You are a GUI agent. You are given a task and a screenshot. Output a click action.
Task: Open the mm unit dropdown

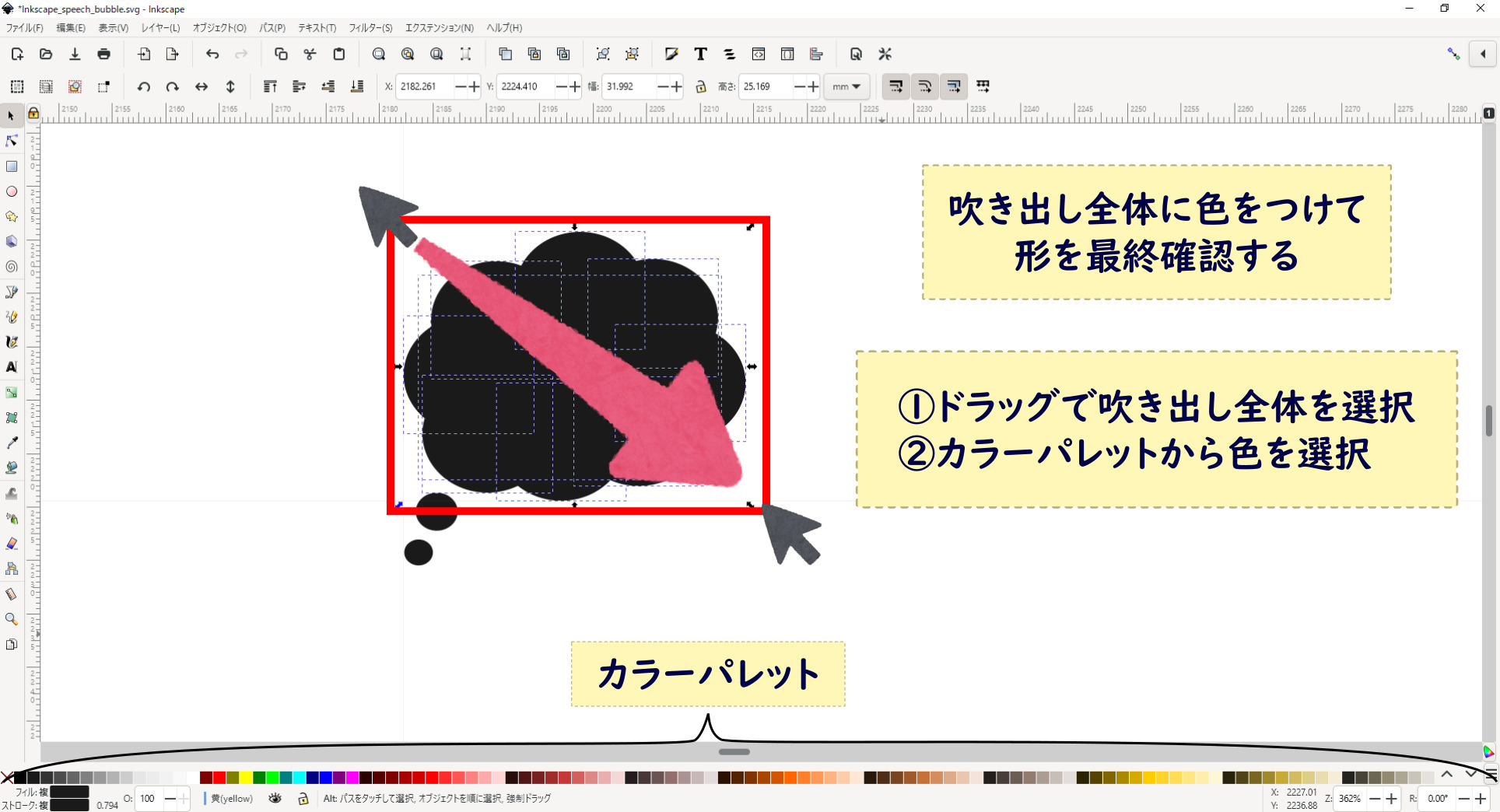846,86
